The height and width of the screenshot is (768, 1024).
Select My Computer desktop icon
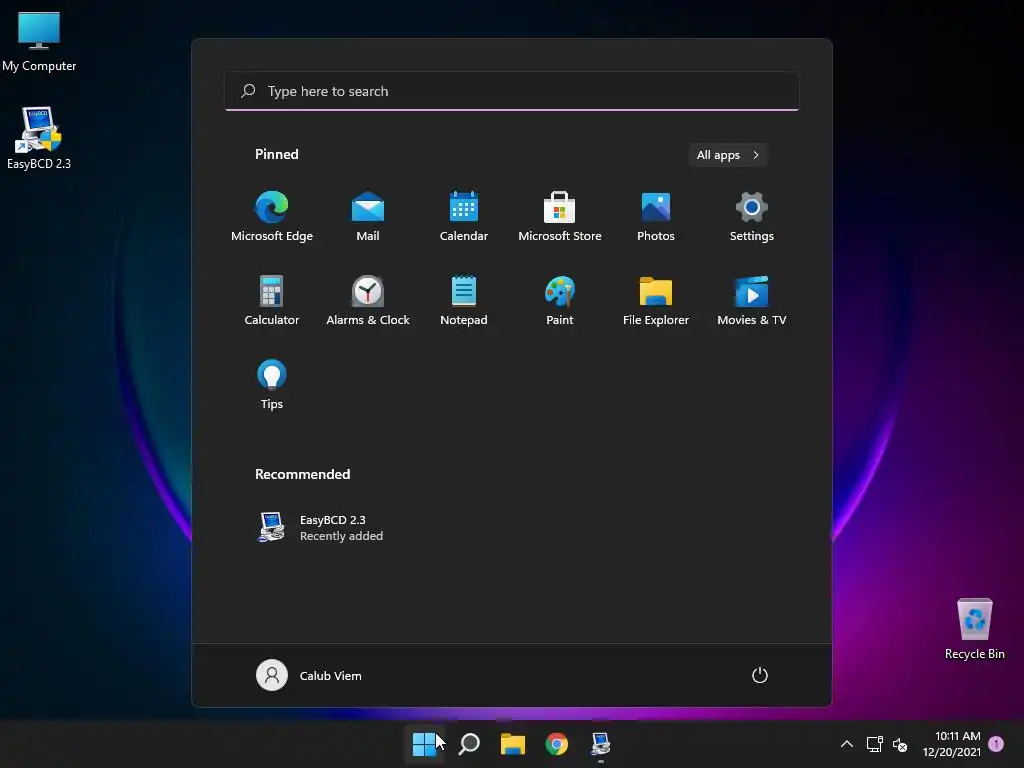pos(39,42)
